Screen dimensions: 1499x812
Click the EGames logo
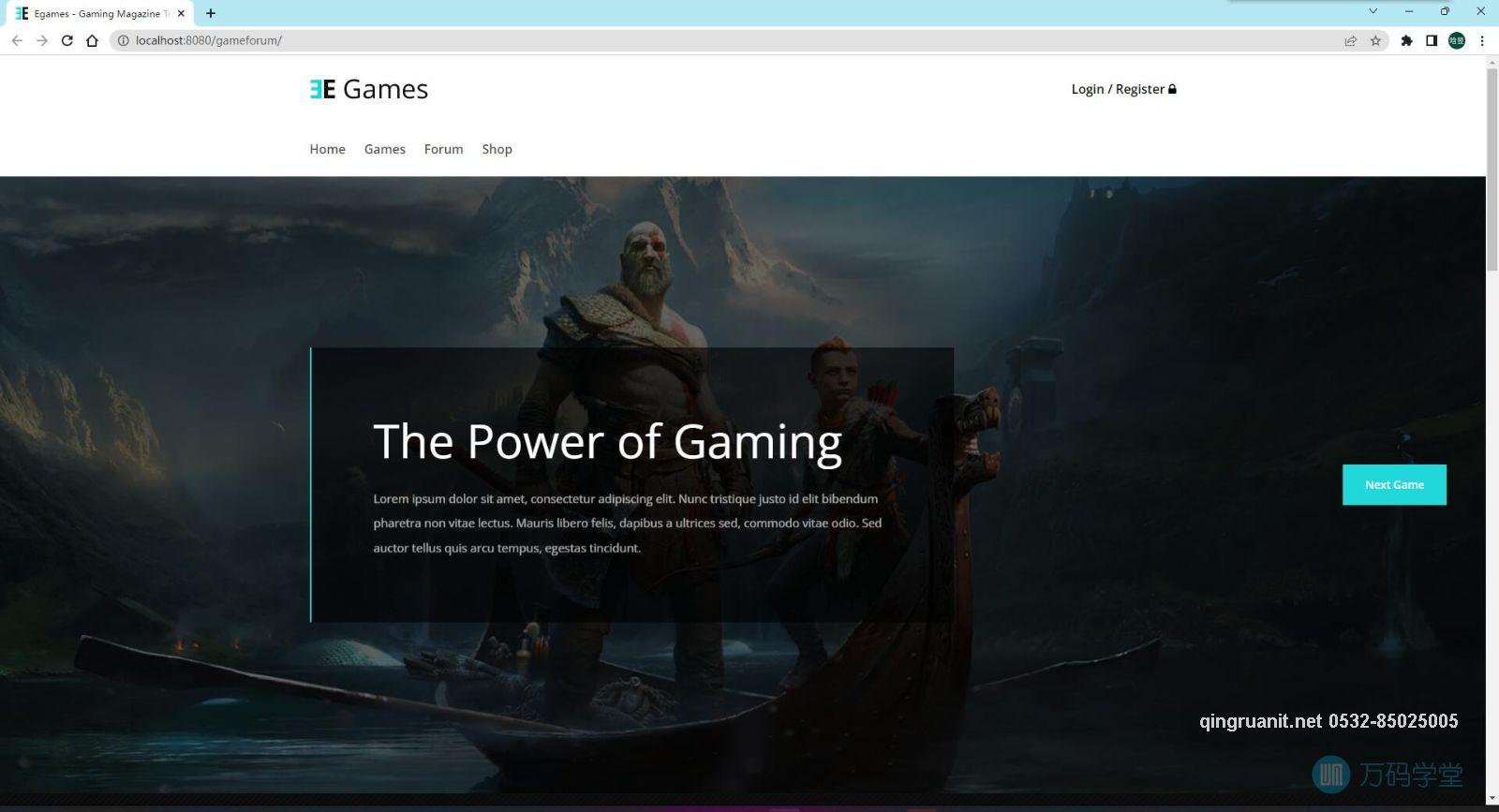(369, 89)
